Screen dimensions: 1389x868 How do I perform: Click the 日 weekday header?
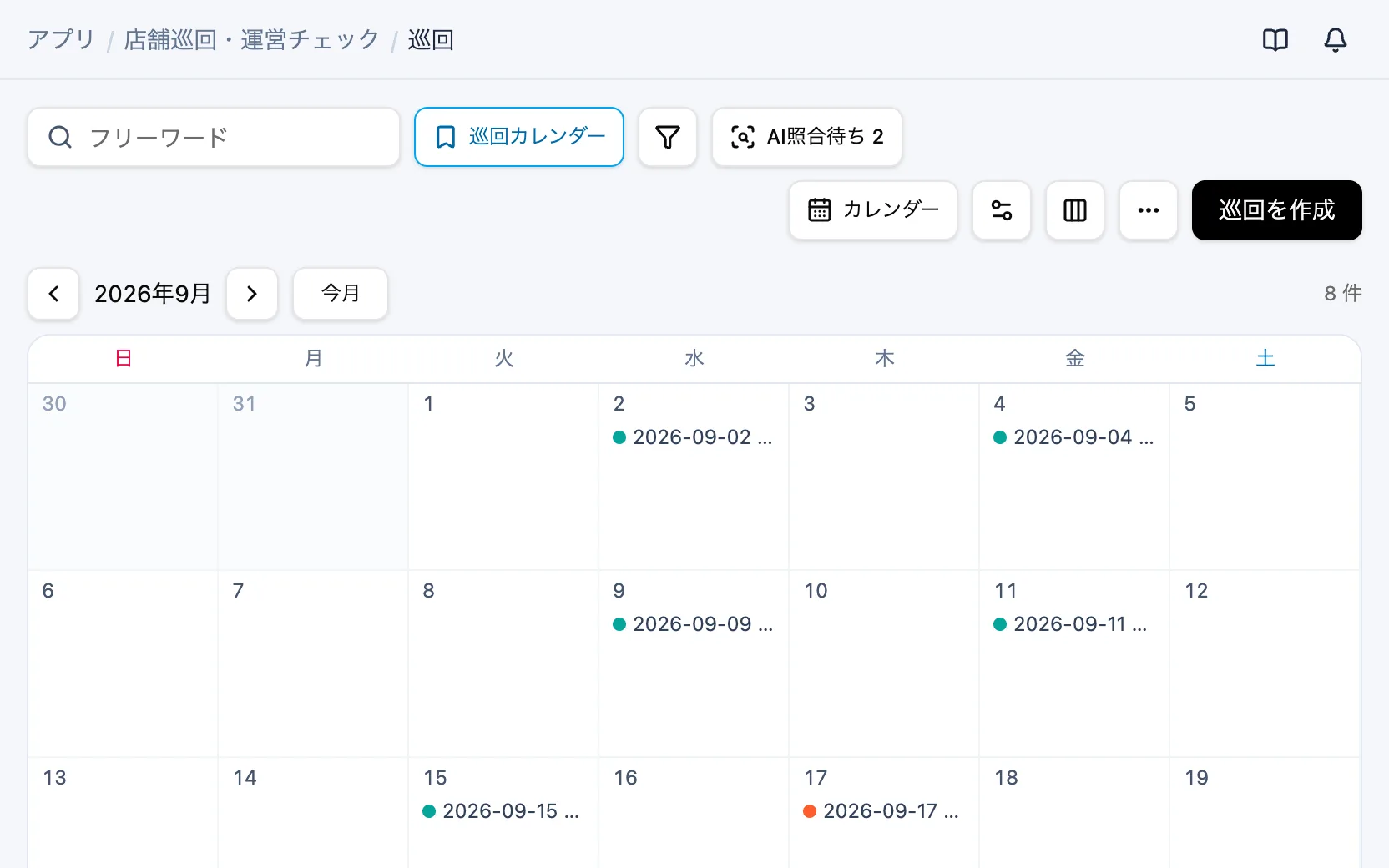(124, 359)
